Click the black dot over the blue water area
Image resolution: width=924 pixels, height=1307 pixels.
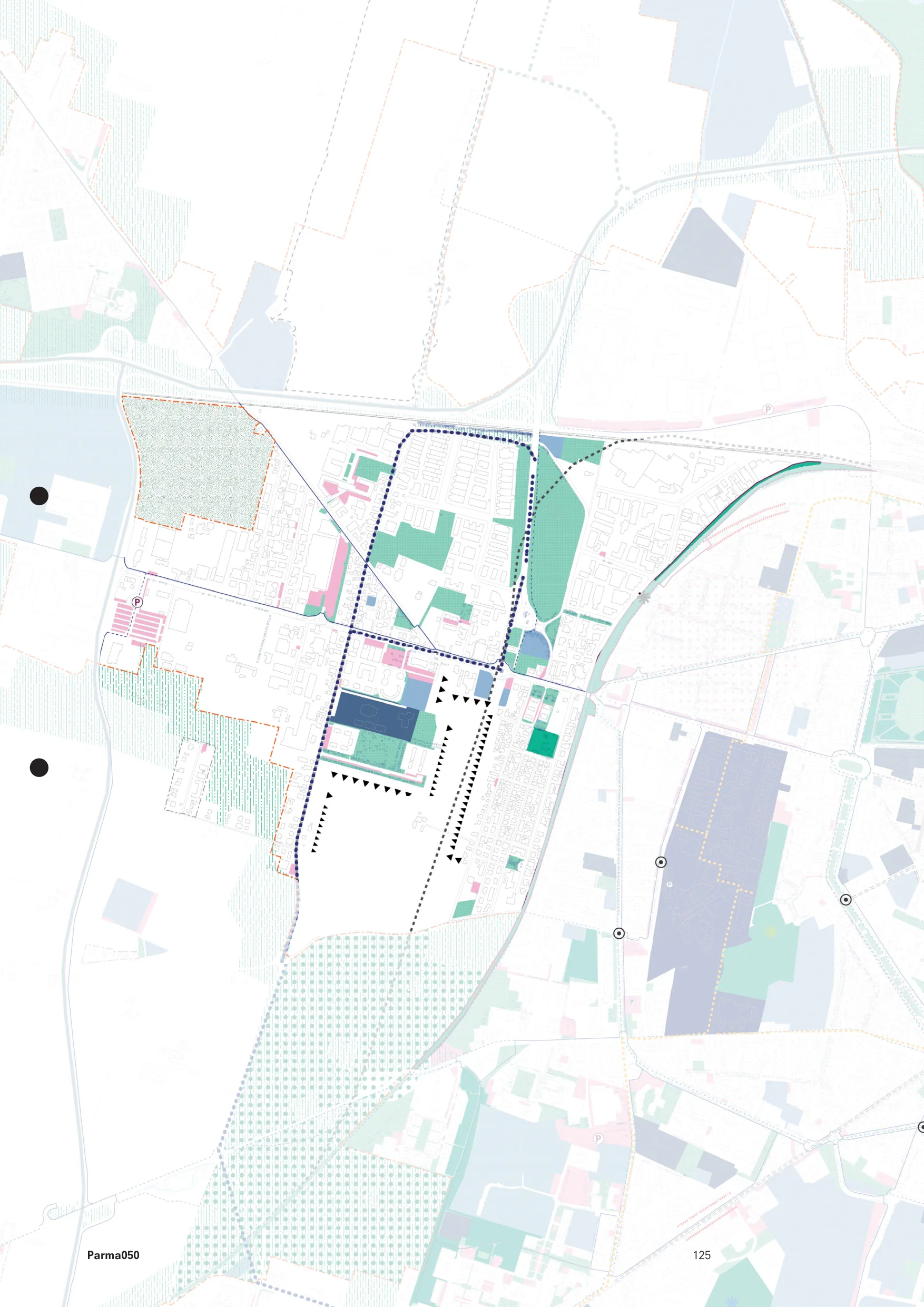[x=38, y=496]
